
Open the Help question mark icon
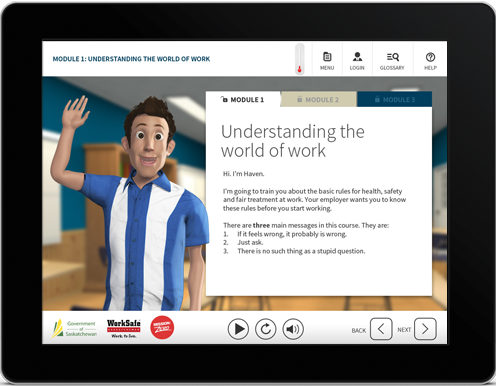430,57
